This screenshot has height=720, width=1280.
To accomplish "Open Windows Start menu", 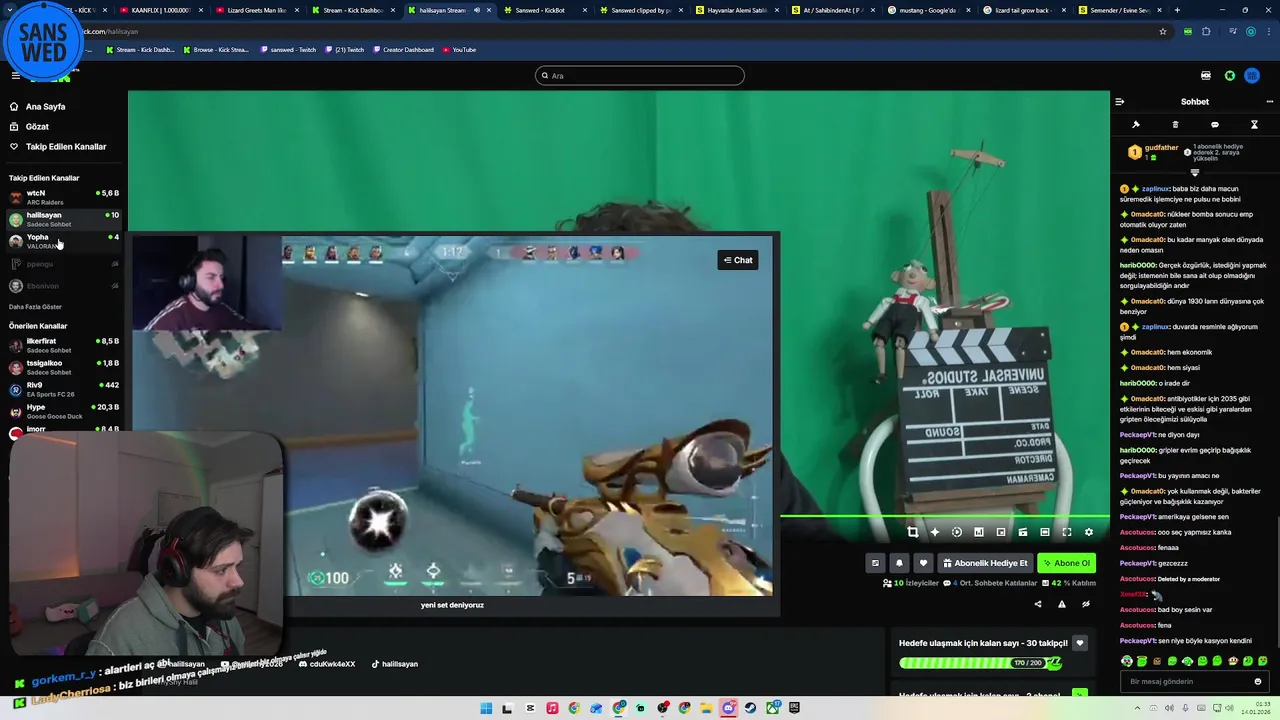I will coord(486,708).
